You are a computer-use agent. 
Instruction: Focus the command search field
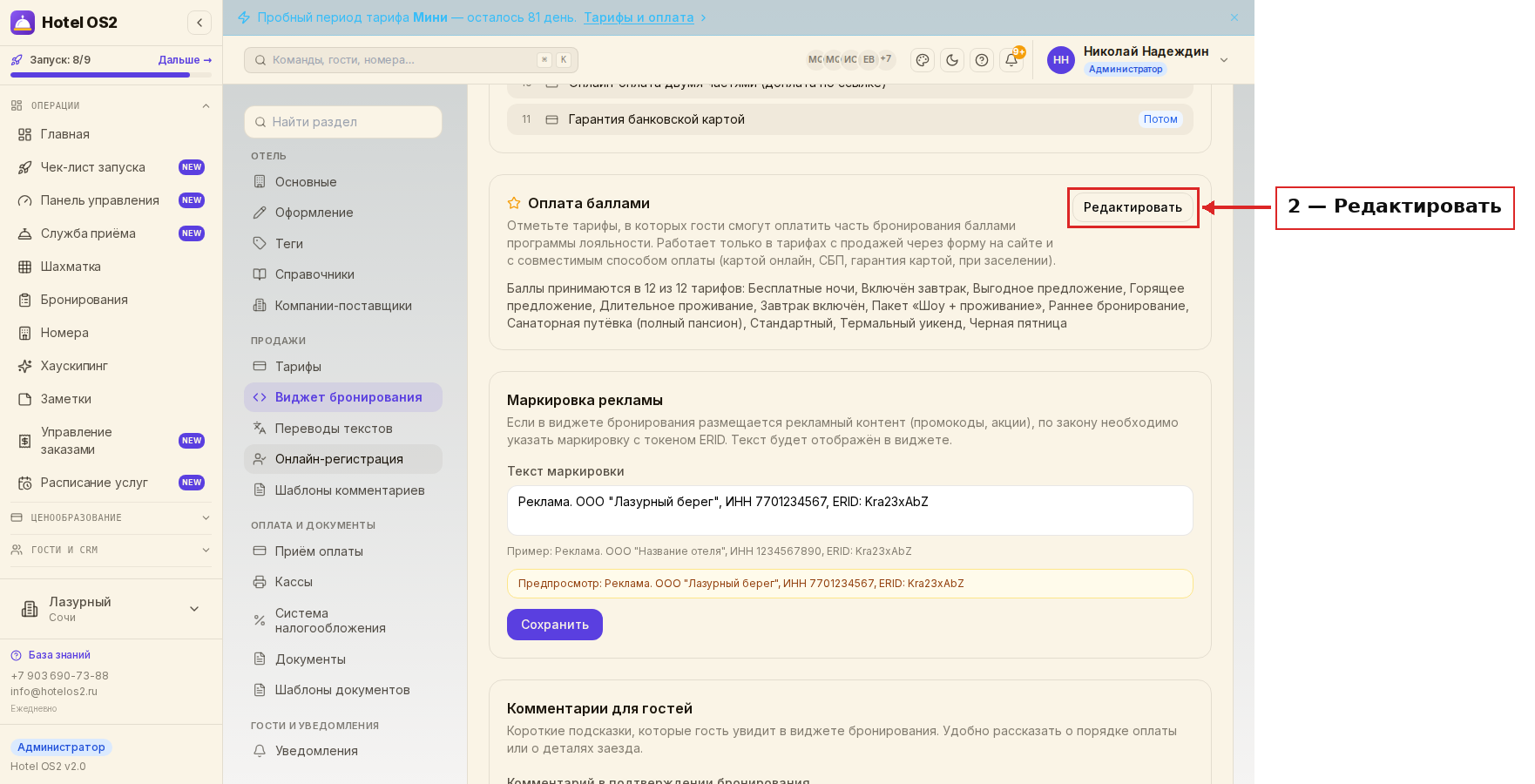[x=411, y=60]
